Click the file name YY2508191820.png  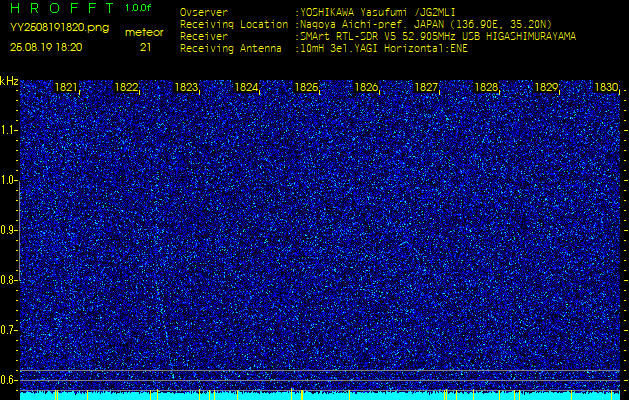pos(59,28)
